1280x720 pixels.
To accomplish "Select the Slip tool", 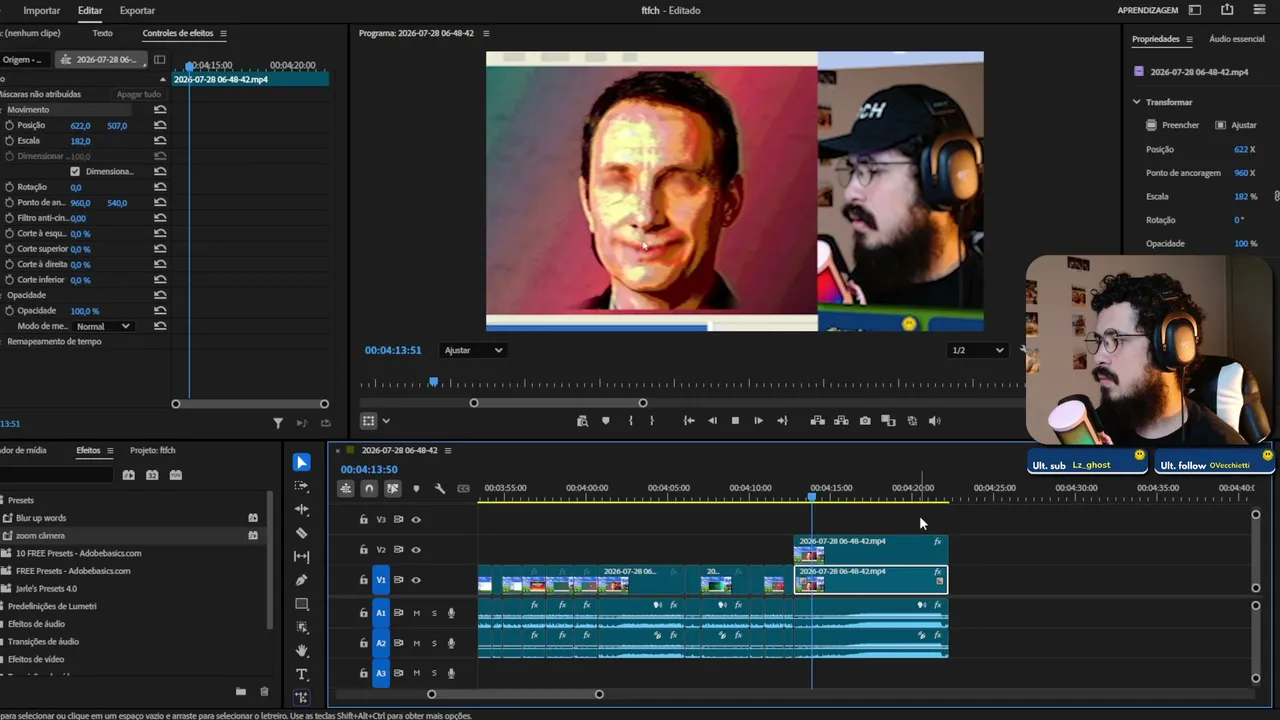I will (301, 557).
